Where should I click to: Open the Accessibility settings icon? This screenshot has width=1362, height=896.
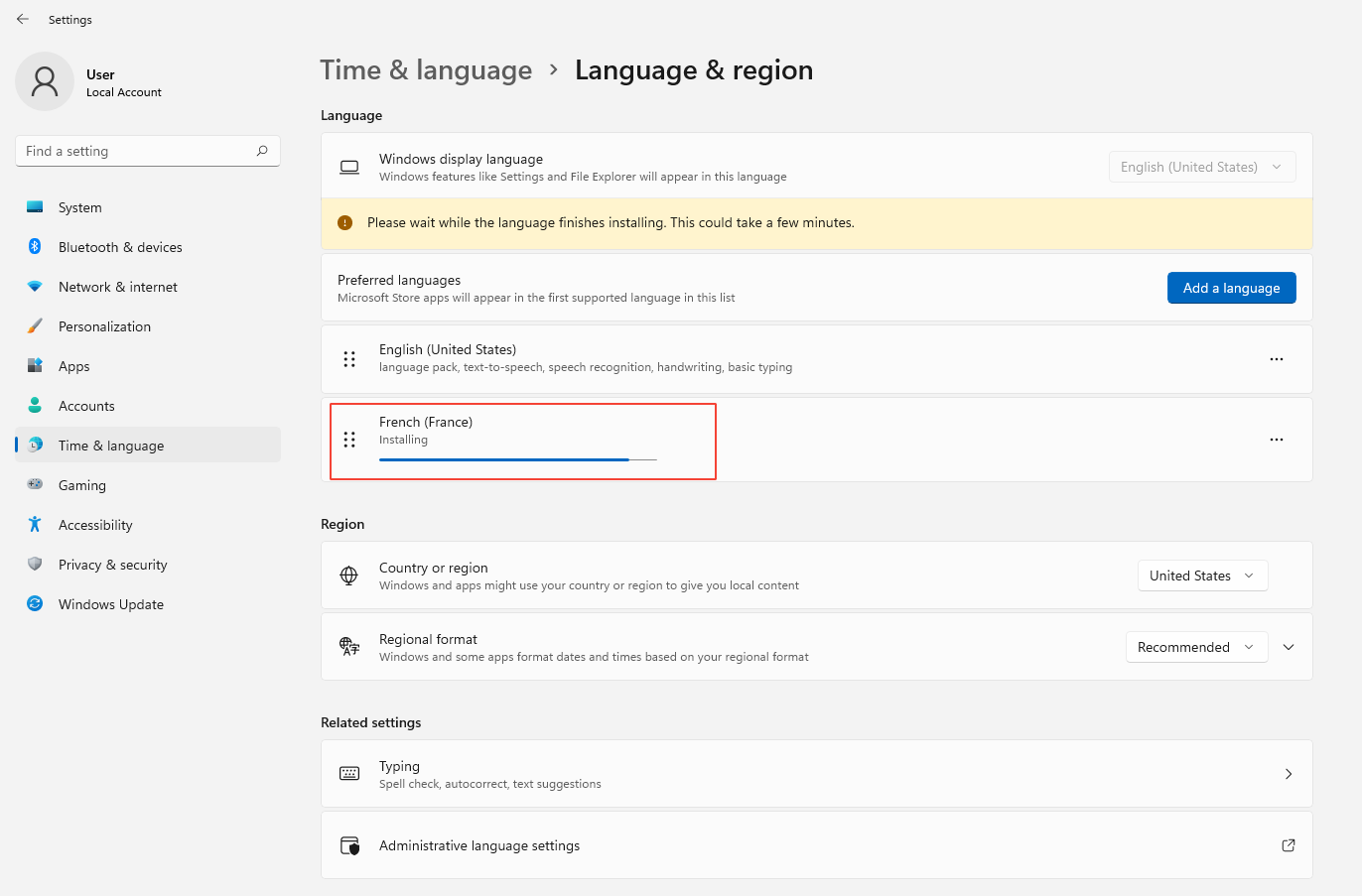coord(36,525)
